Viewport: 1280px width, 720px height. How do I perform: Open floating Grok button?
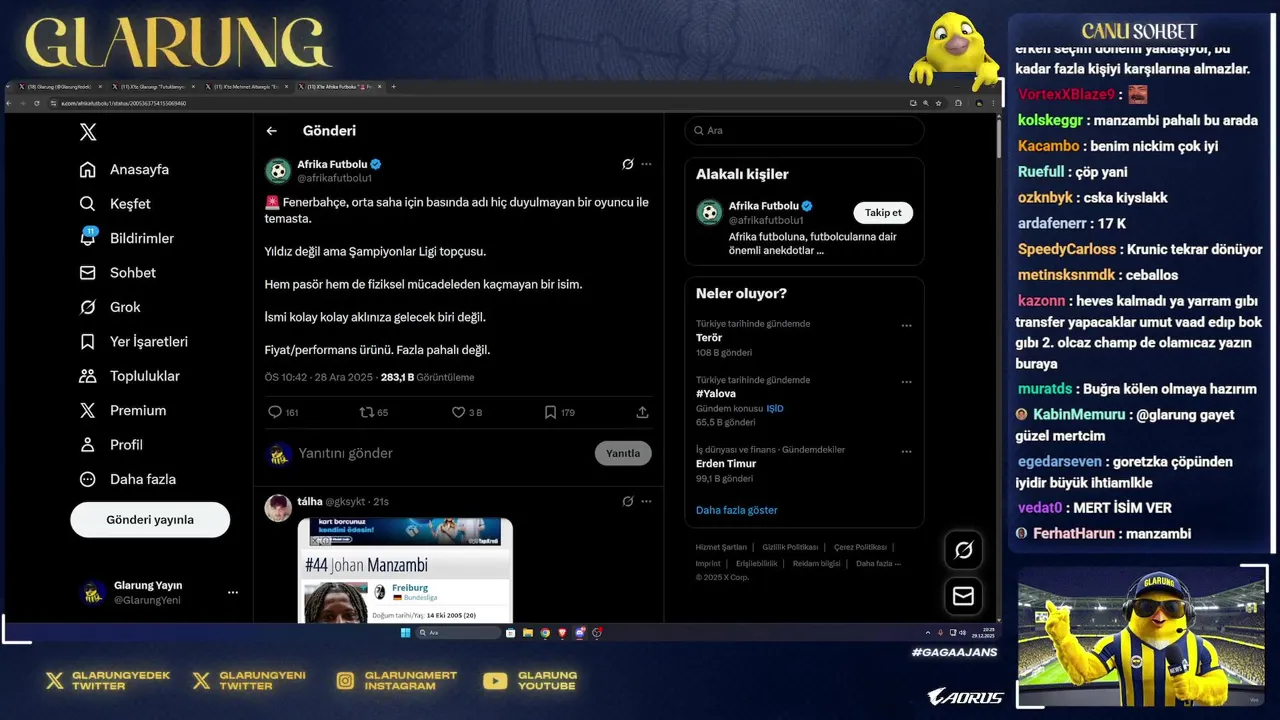click(963, 550)
